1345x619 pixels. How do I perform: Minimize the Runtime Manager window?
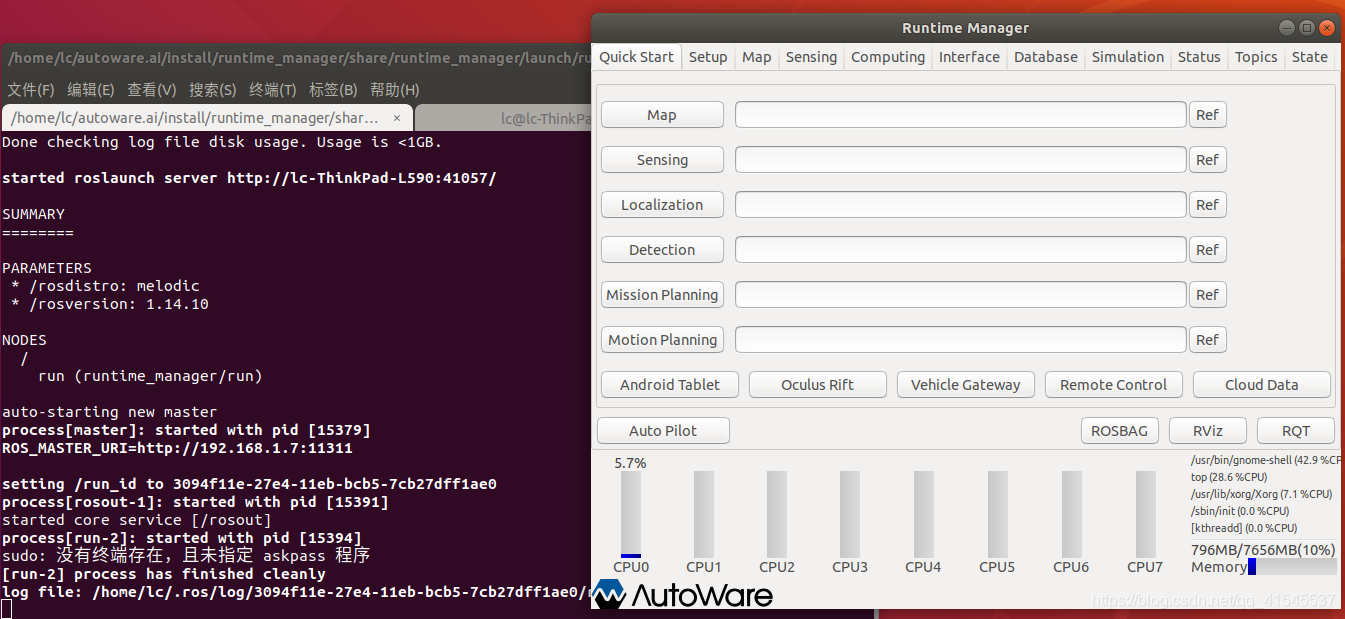click(x=1288, y=28)
